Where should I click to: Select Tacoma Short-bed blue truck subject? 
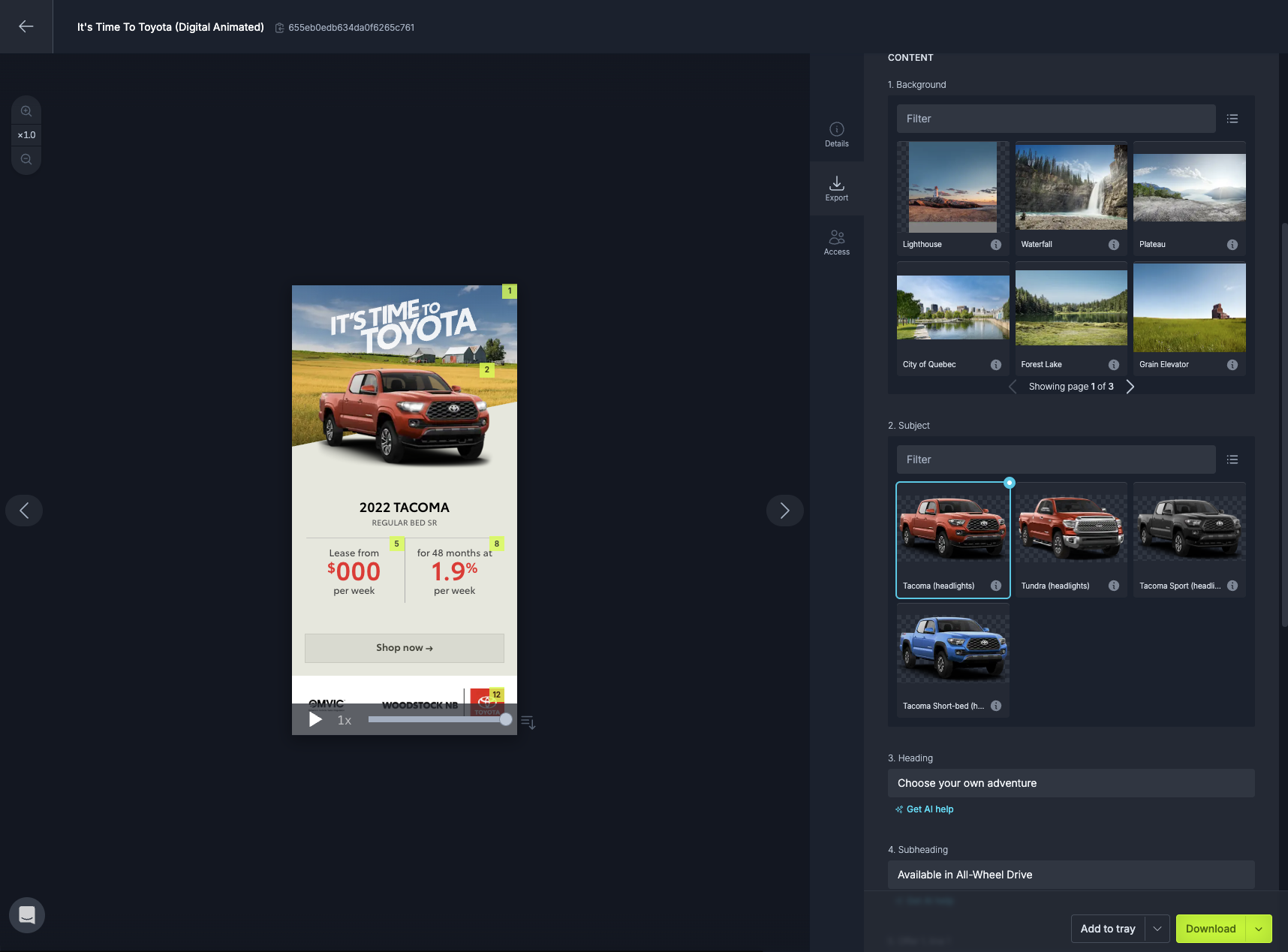pyautogui.click(x=953, y=660)
